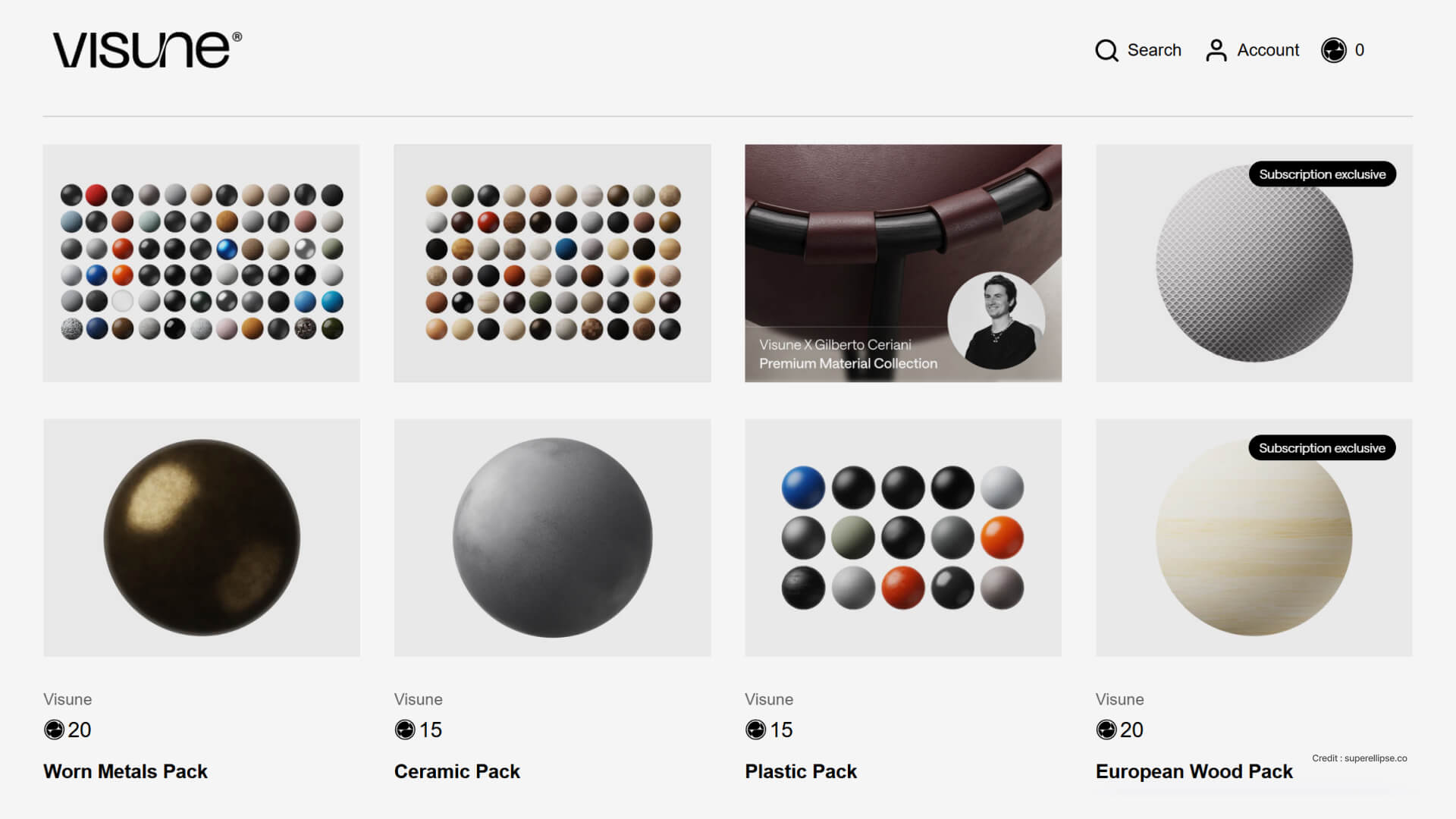Screen dimensions: 1456x819
Task: Select the dark worn metal sphere thumbnail
Action: pos(202,538)
